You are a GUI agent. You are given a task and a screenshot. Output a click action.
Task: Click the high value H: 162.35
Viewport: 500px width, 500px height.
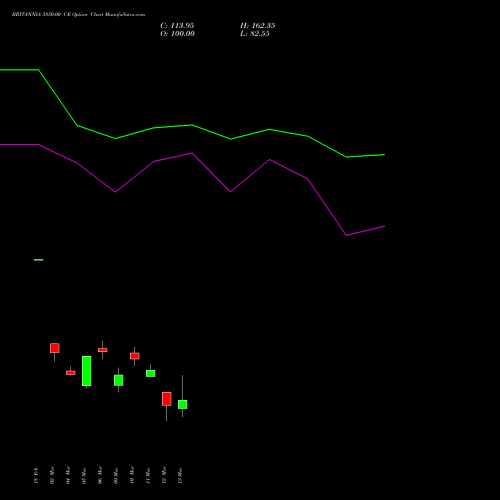click(x=258, y=26)
